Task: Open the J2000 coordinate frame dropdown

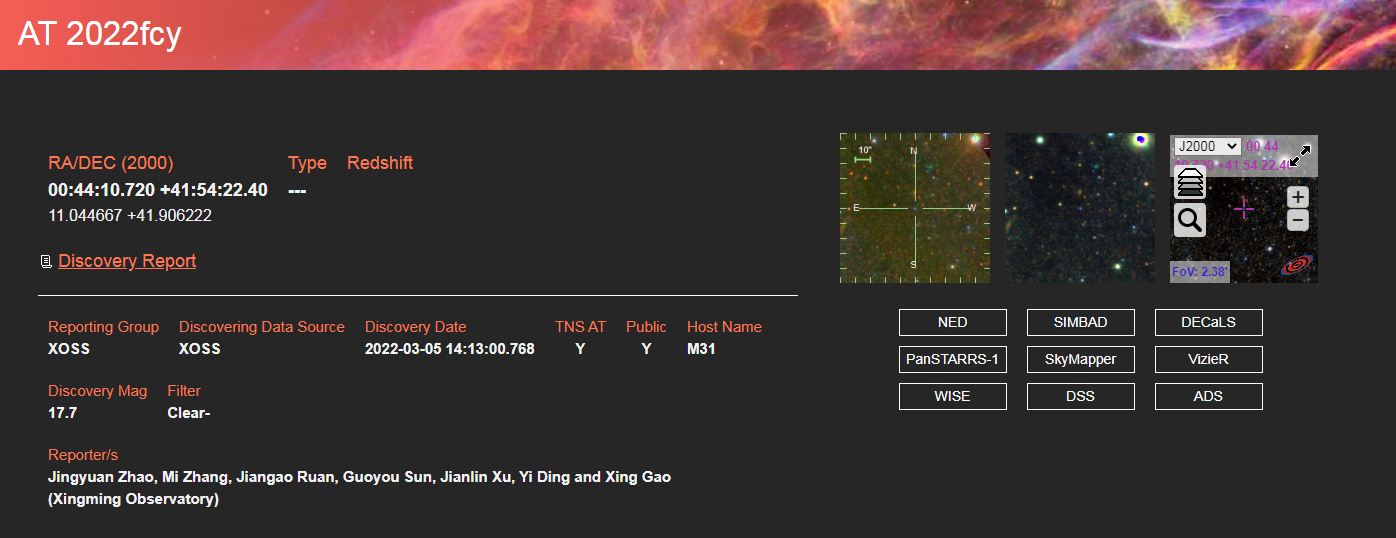Action: tap(1207, 147)
